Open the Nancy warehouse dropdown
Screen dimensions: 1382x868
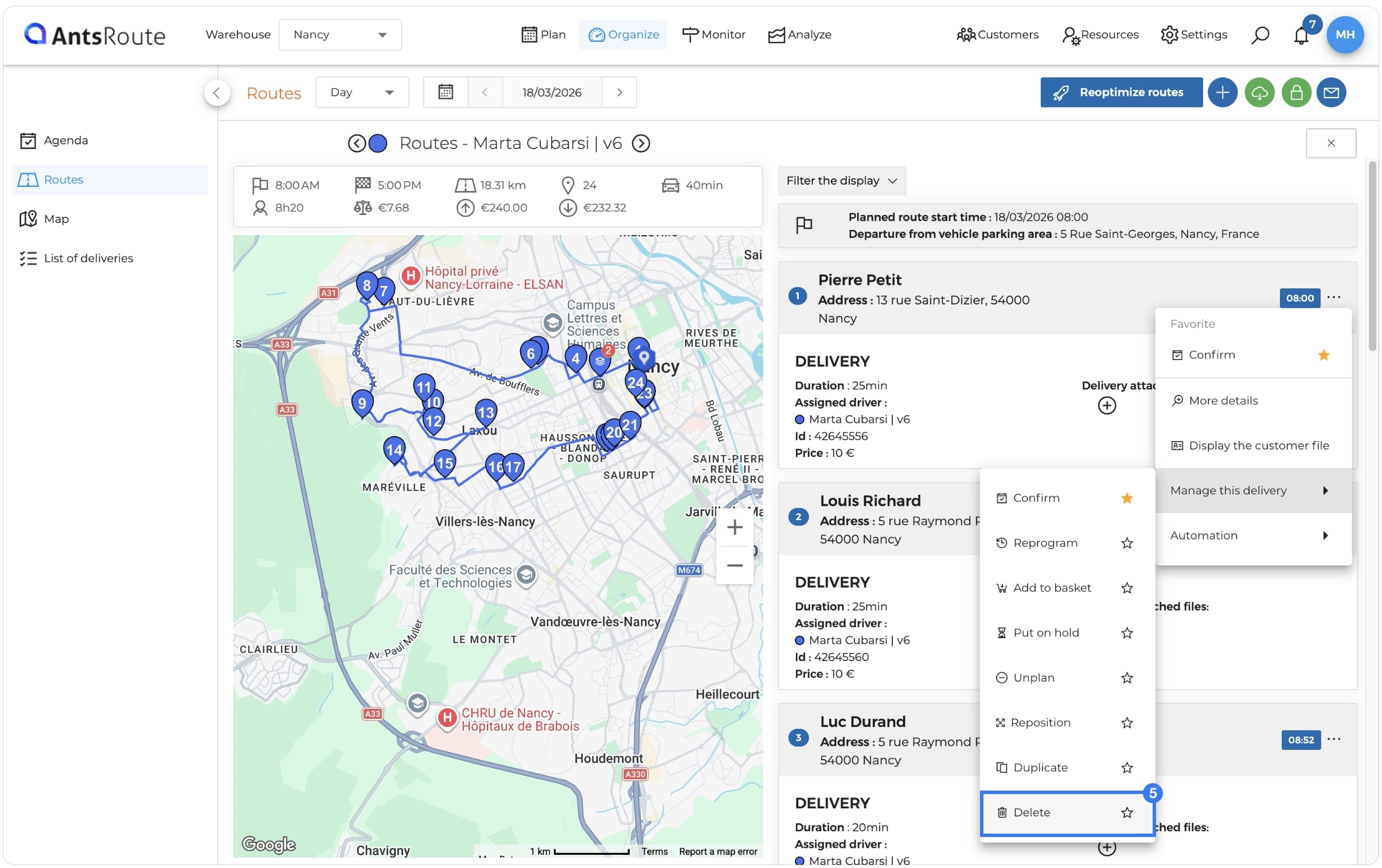pyautogui.click(x=339, y=35)
